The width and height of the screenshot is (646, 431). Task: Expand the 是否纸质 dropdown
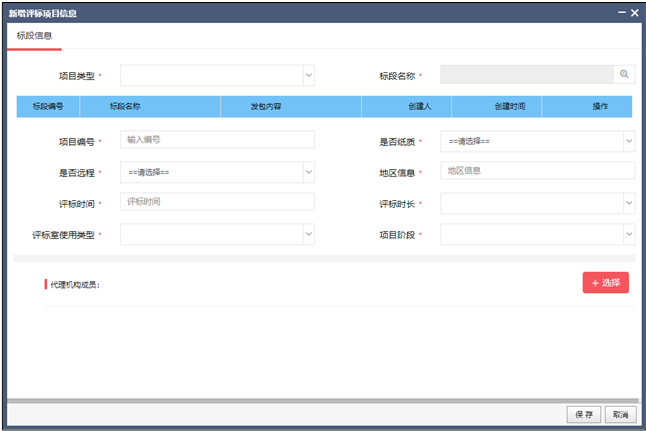(x=536, y=142)
